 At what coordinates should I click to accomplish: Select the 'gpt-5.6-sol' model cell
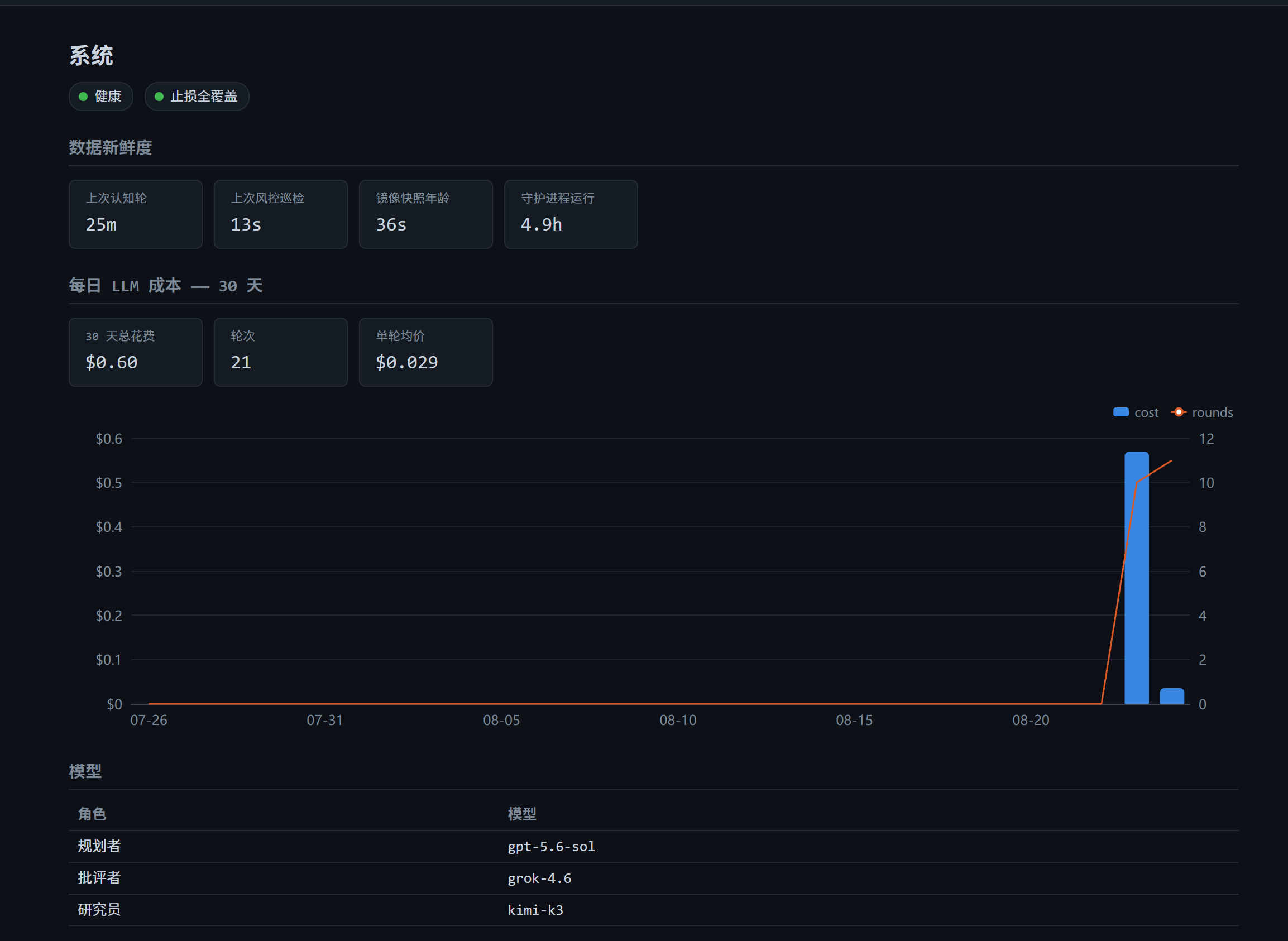pyautogui.click(x=552, y=847)
